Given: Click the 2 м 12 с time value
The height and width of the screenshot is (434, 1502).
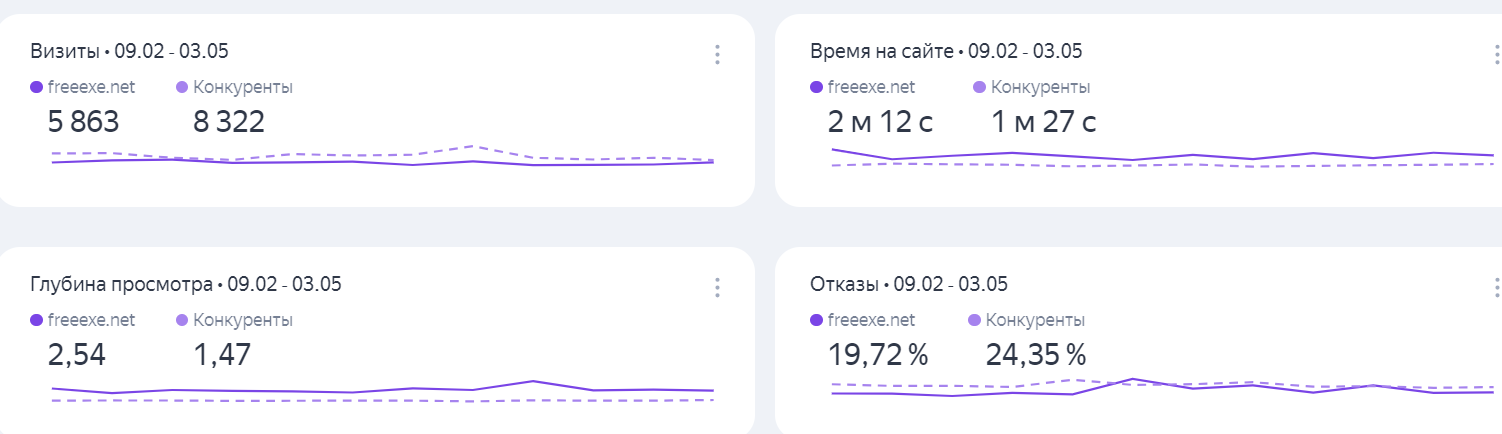Looking at the screenshot, I should point(880,122).
